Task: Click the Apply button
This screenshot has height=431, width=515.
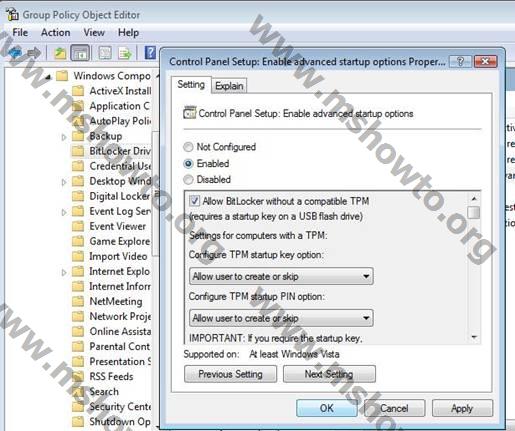Action: pos(462,408)
